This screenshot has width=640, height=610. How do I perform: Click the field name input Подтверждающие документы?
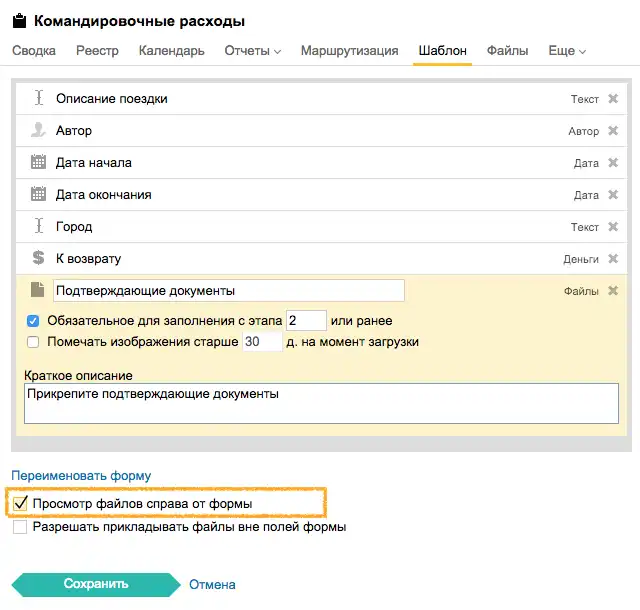(x=229, y=291)
